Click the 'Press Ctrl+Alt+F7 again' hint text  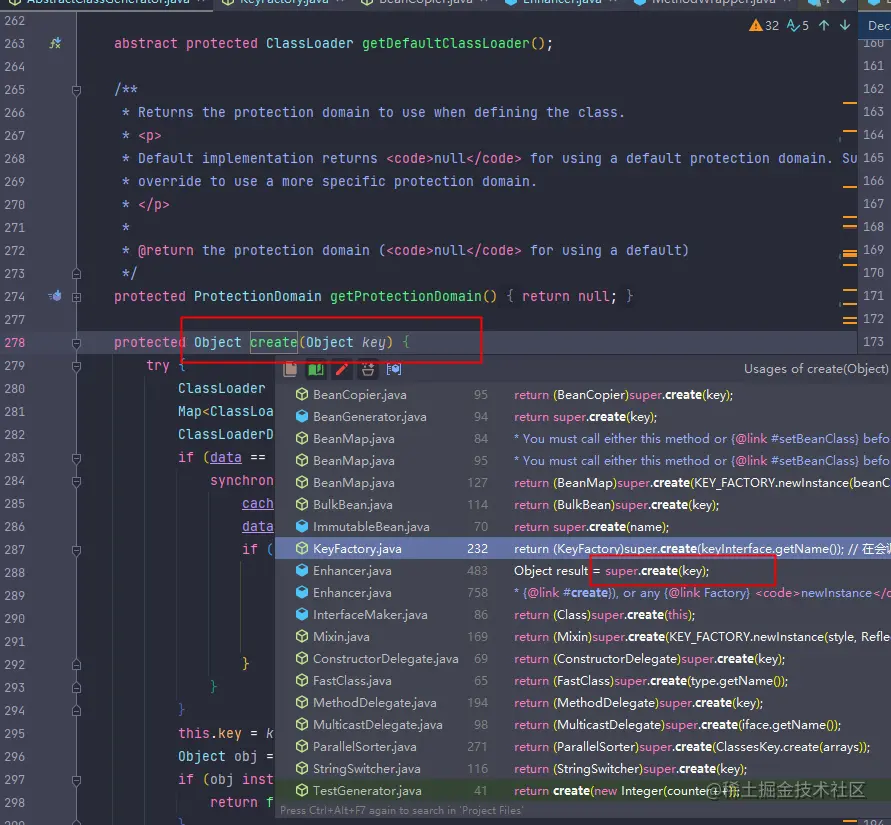point(401,810)
